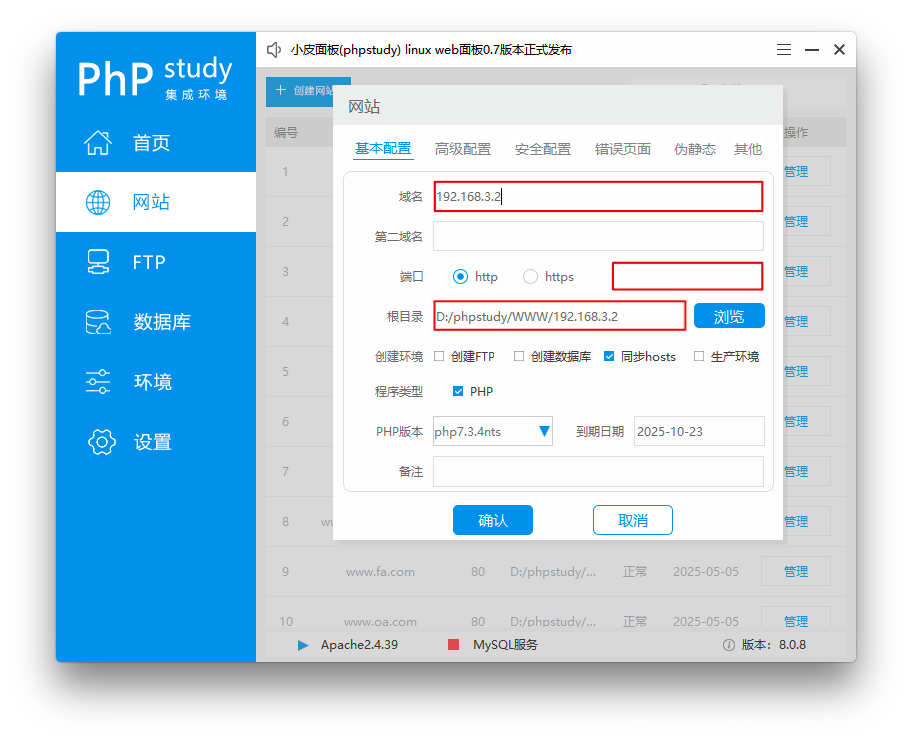
Task: Close the phpstudy window
Action: click(839, 50)
